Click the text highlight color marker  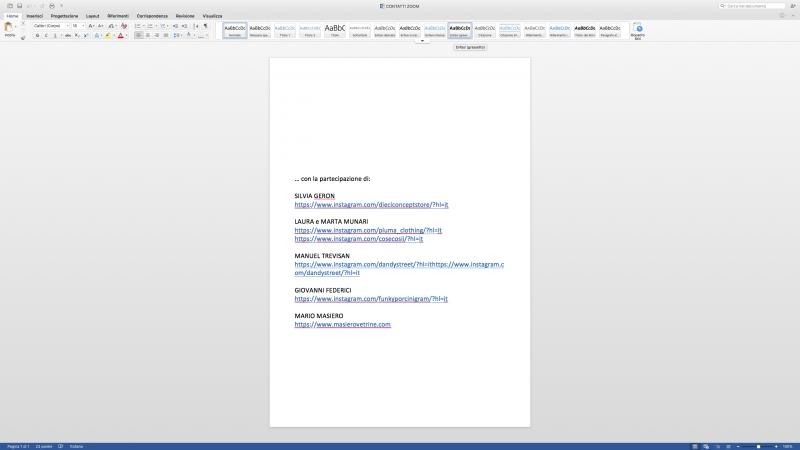click(107, 36)
